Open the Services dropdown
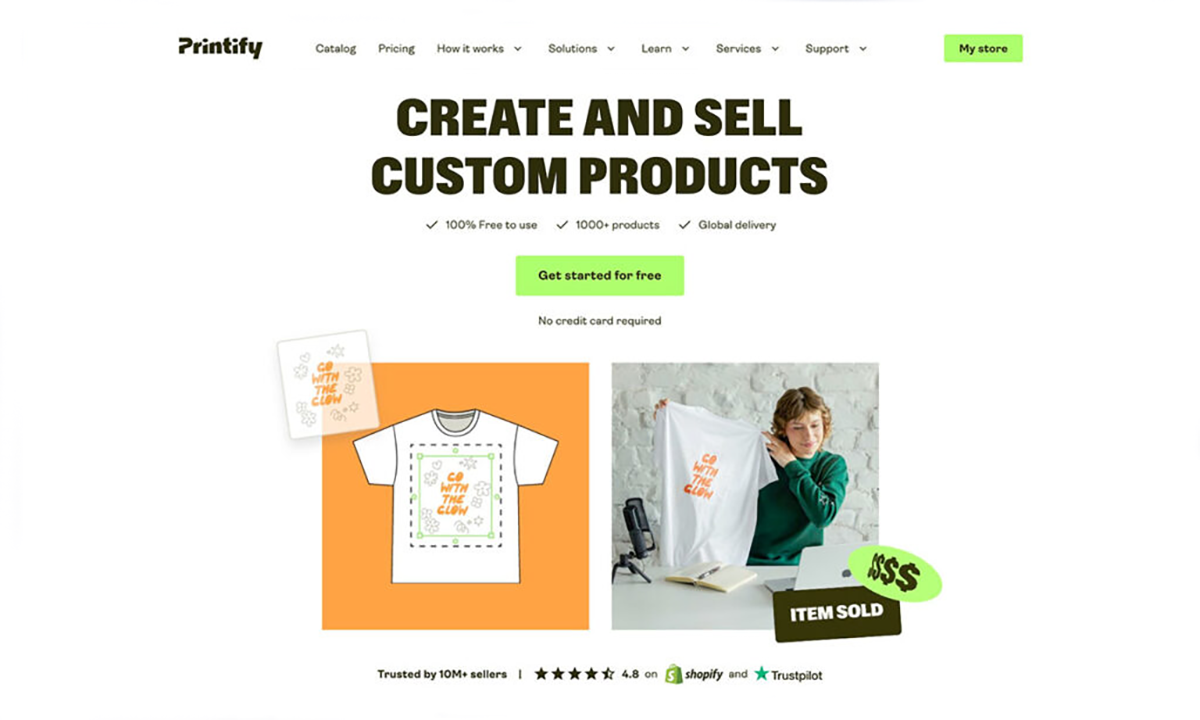The height and width of the screenshot is (720, 1200). click(748, 48)
